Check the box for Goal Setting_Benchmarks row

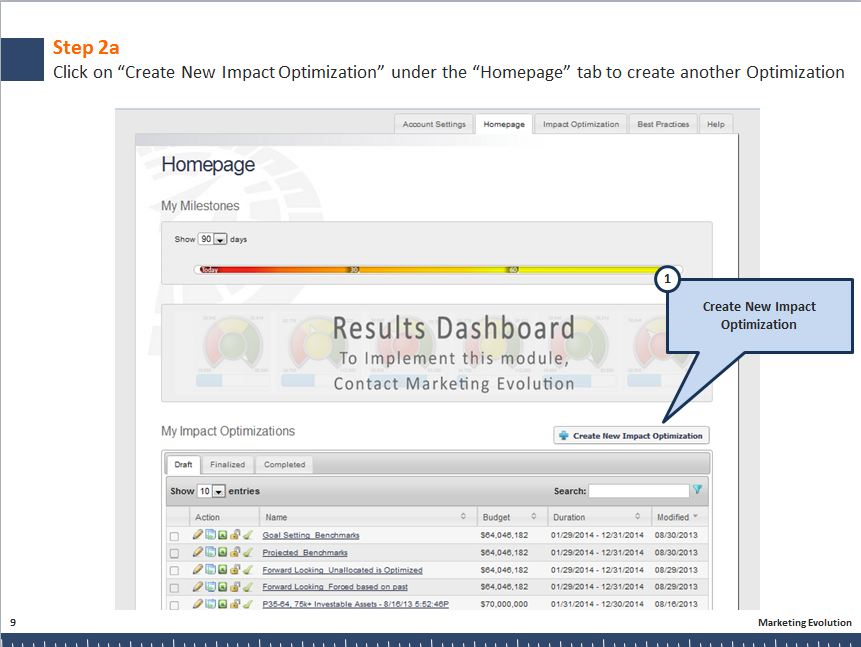click(x=174, y=537)
